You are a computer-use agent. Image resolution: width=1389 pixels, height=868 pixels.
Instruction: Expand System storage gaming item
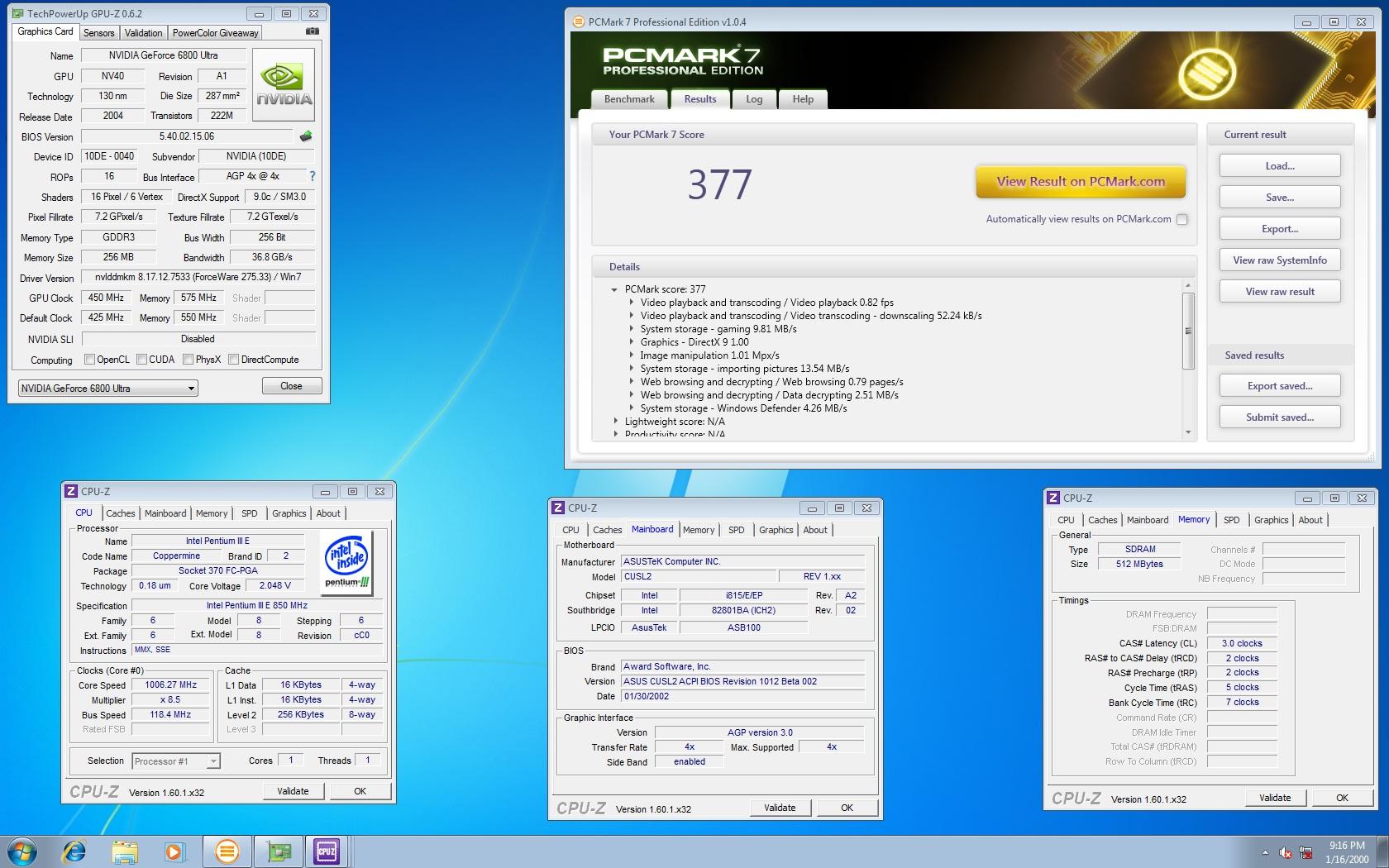coord(632,329)
